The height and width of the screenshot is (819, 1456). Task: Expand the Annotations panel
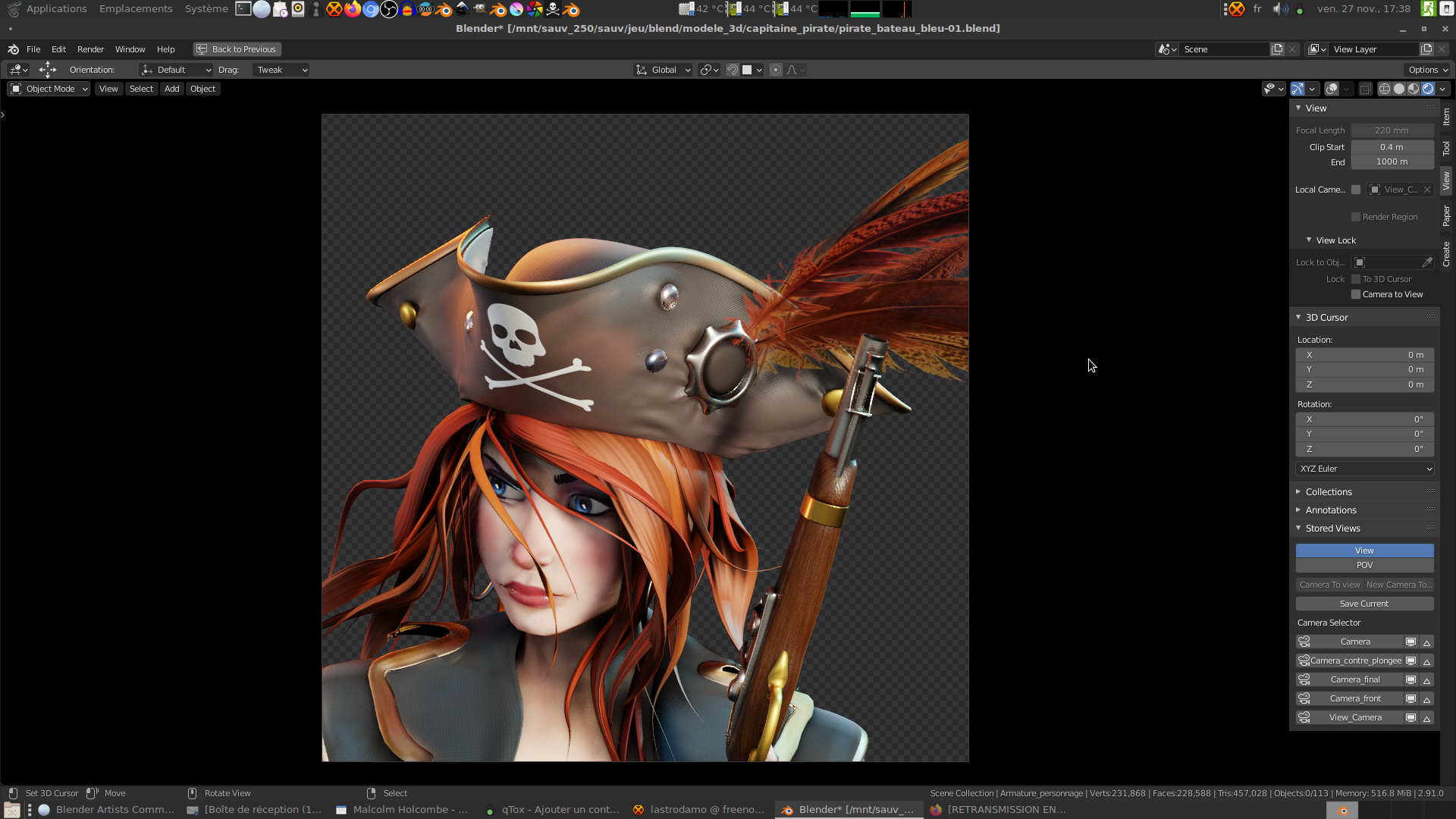tap(1298, 510)
